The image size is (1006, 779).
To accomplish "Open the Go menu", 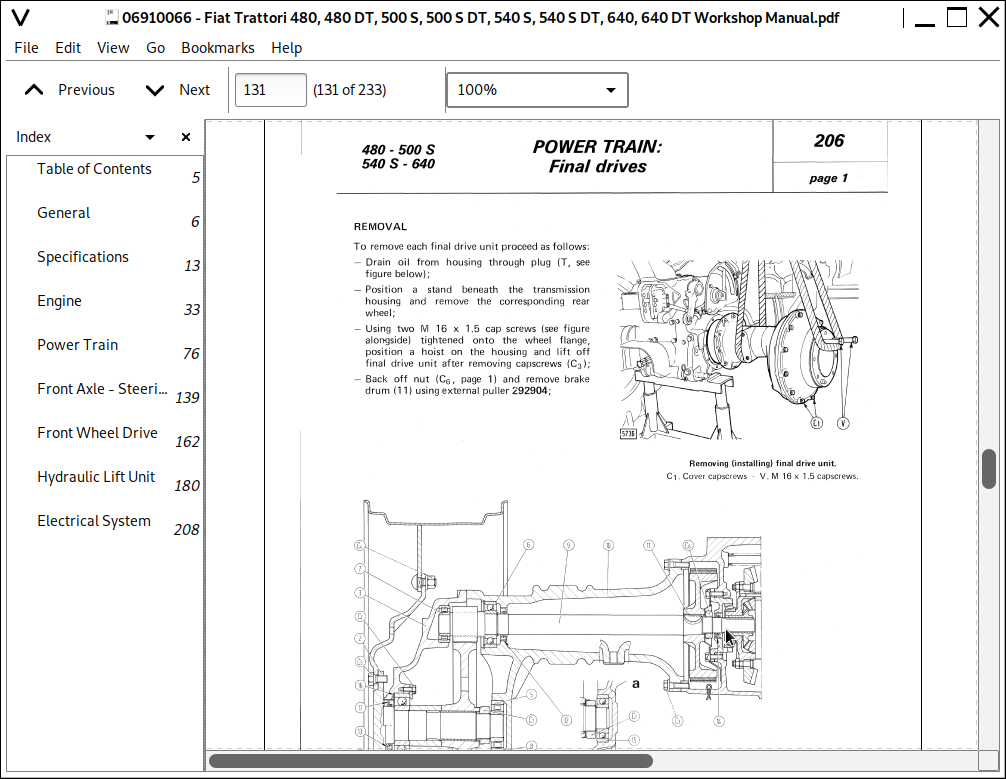I will click(155, 47).
